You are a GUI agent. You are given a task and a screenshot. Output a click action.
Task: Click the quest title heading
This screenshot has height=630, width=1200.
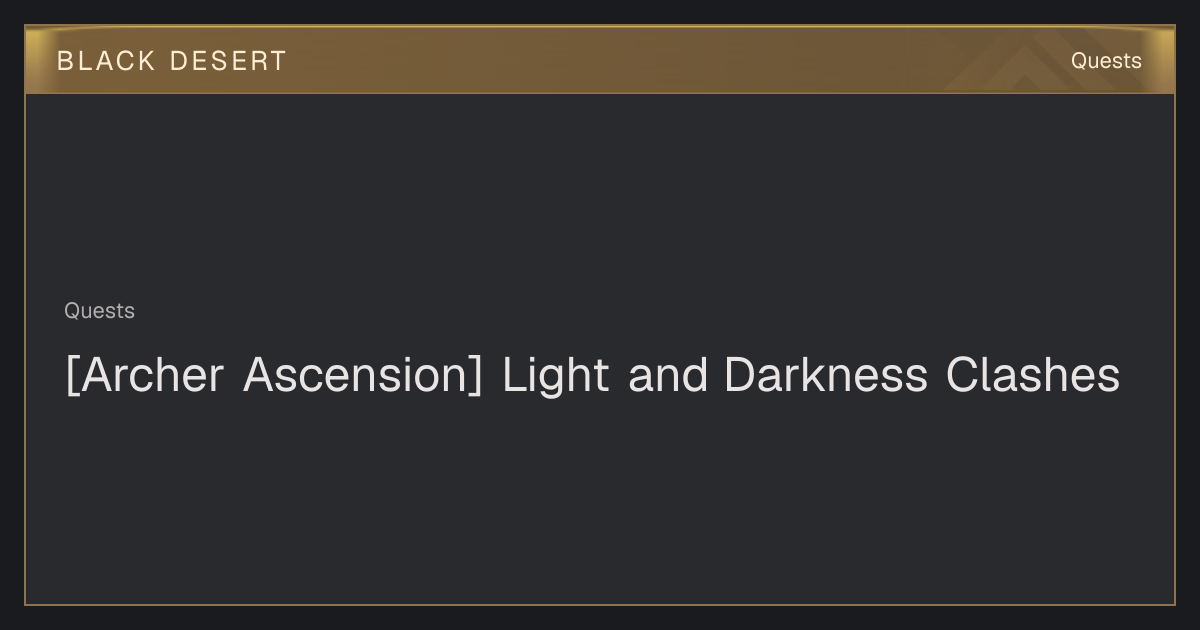(x=592, y=376)
